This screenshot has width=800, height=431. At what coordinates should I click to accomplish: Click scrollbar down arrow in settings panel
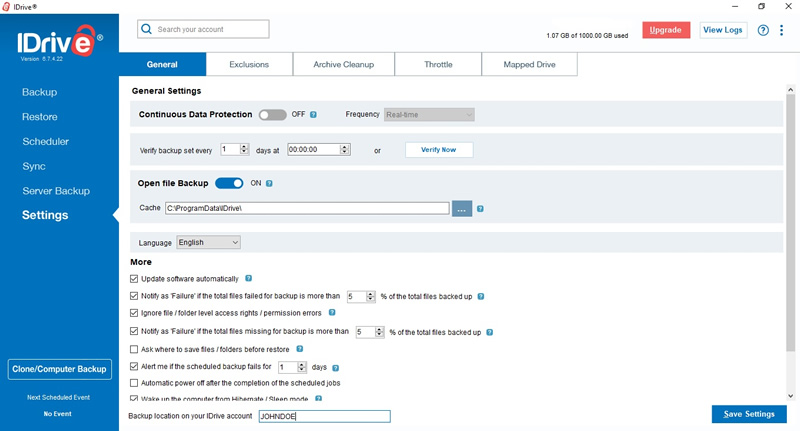[x=790, y=396]
